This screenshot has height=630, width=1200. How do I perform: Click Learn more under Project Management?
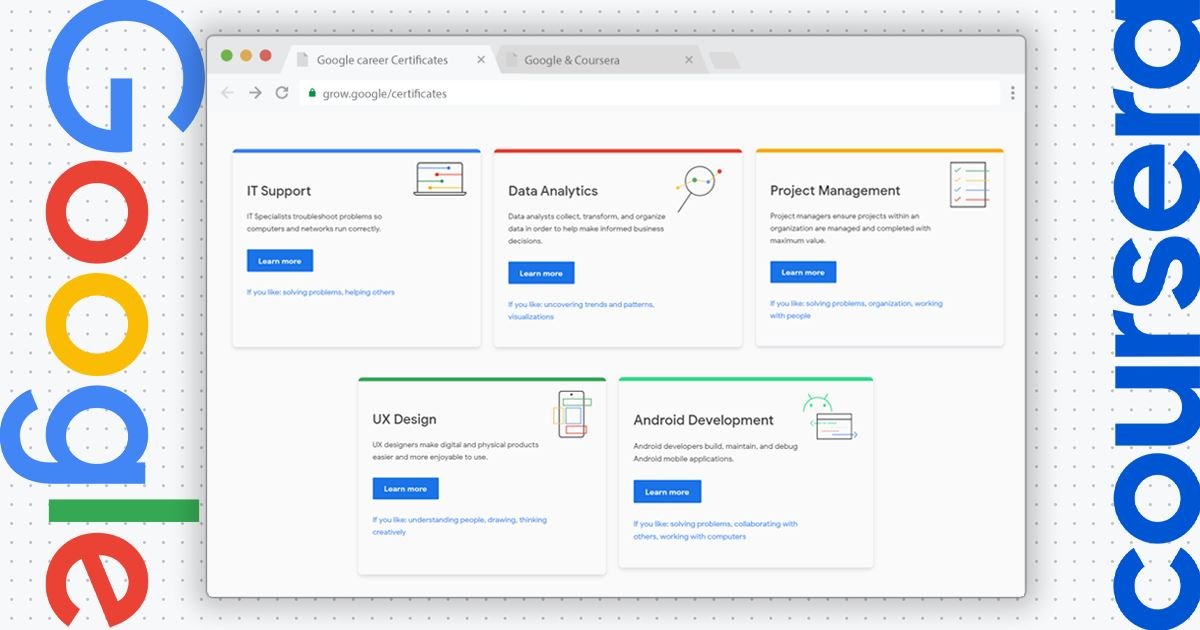coord(803,272)
